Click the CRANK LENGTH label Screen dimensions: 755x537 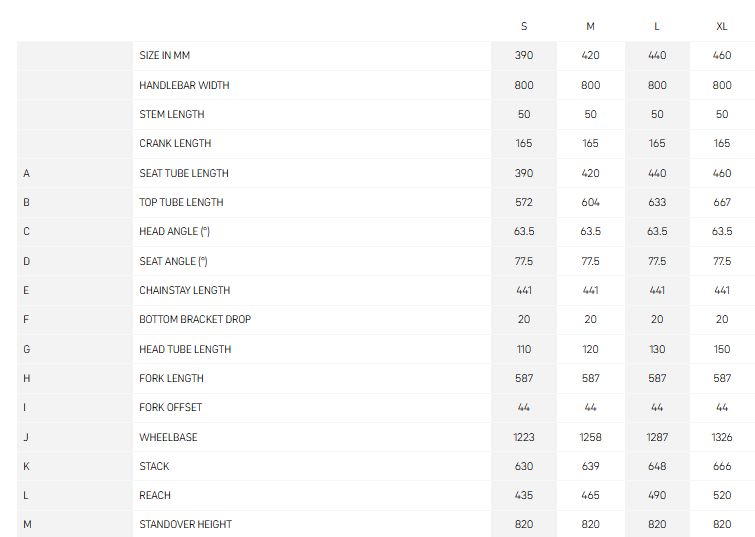click(x=175, y=144)
